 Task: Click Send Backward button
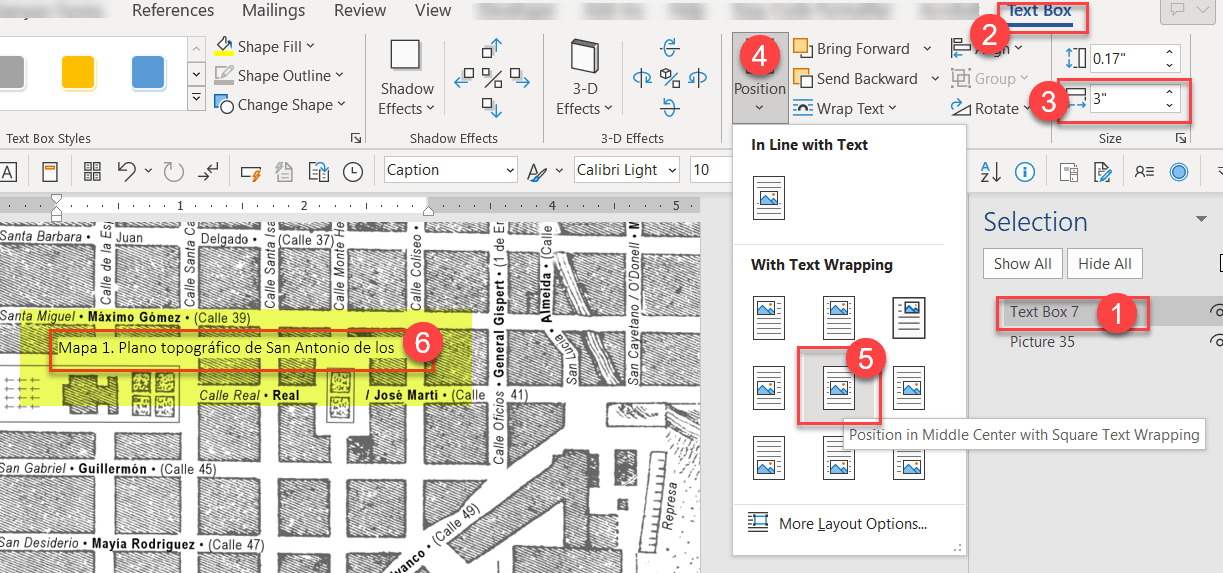(856, 78)
